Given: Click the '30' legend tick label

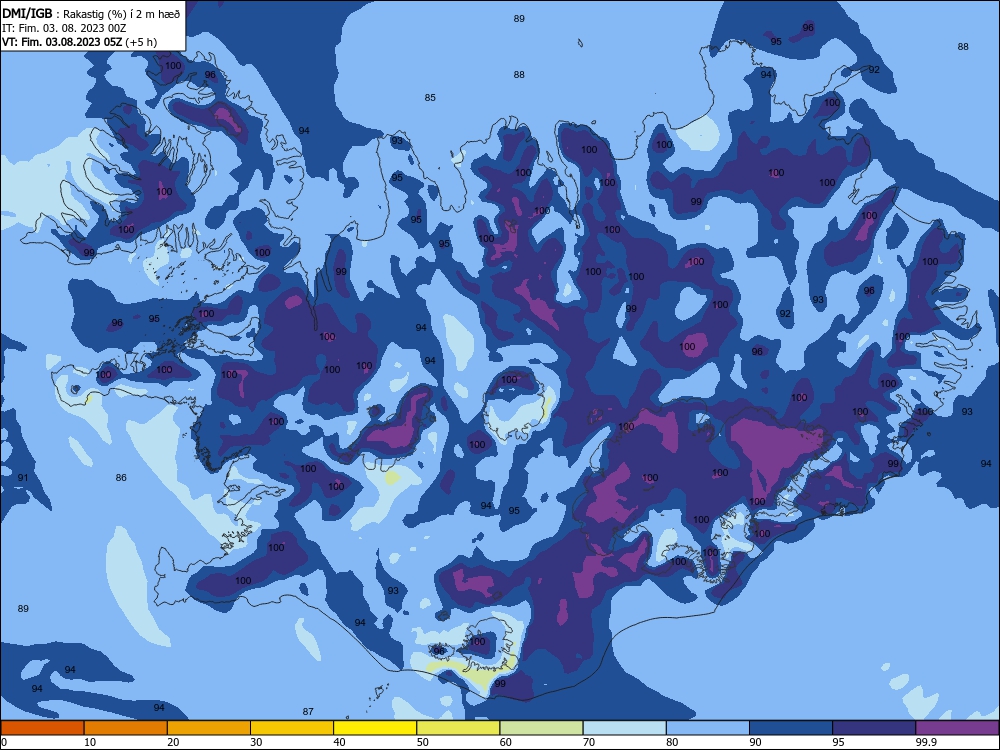Looking at the screenshot, I should (x=256, y=742).
